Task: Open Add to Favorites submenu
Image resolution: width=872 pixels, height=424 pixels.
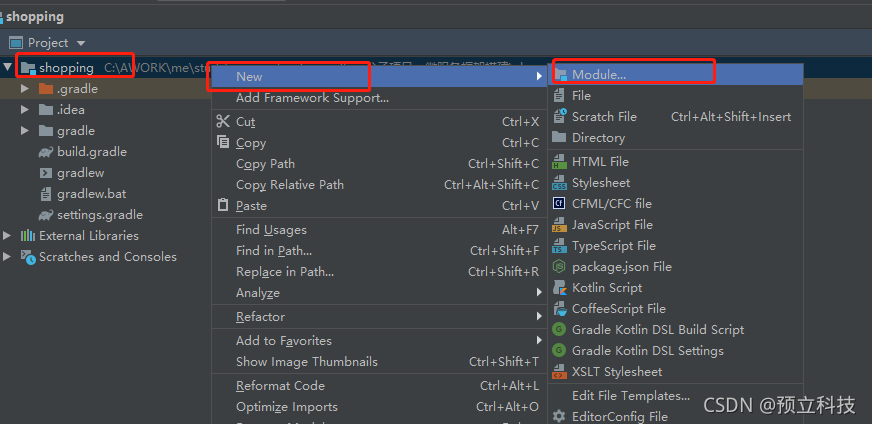Action: point(379,341)
